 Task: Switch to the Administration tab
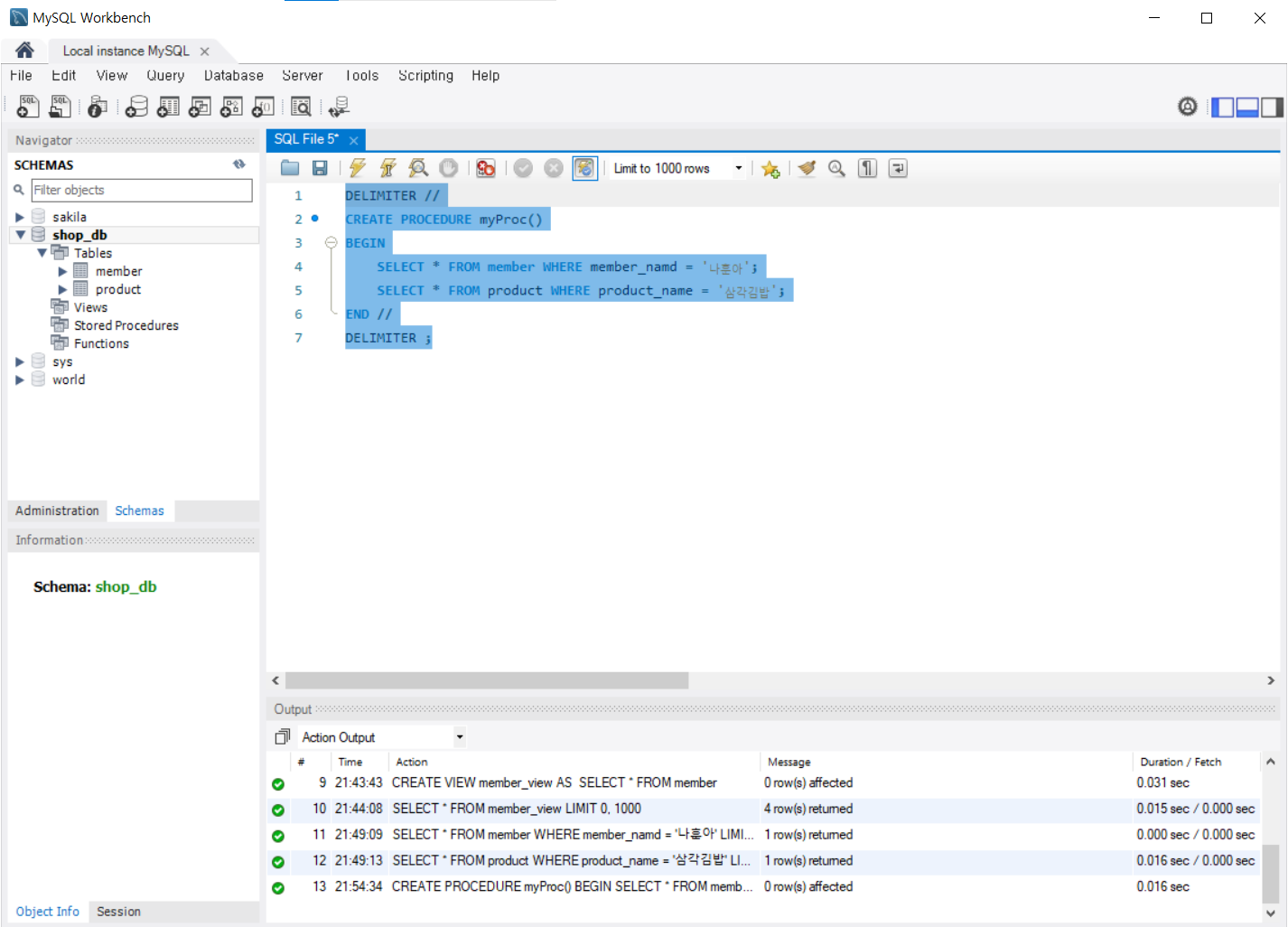pos(57,510)
